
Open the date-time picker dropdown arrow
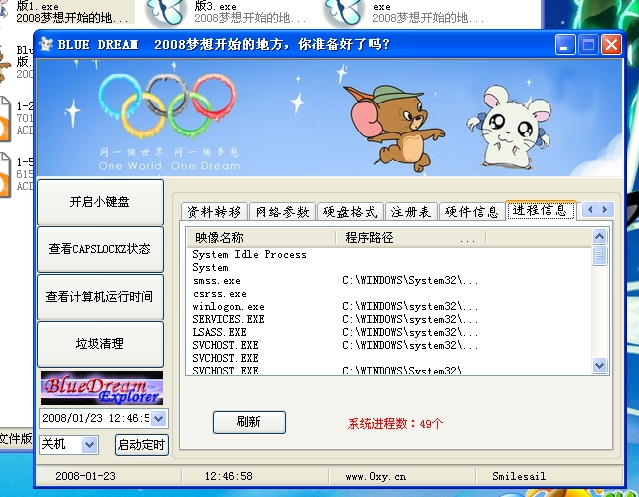click(x=159, y=418)
